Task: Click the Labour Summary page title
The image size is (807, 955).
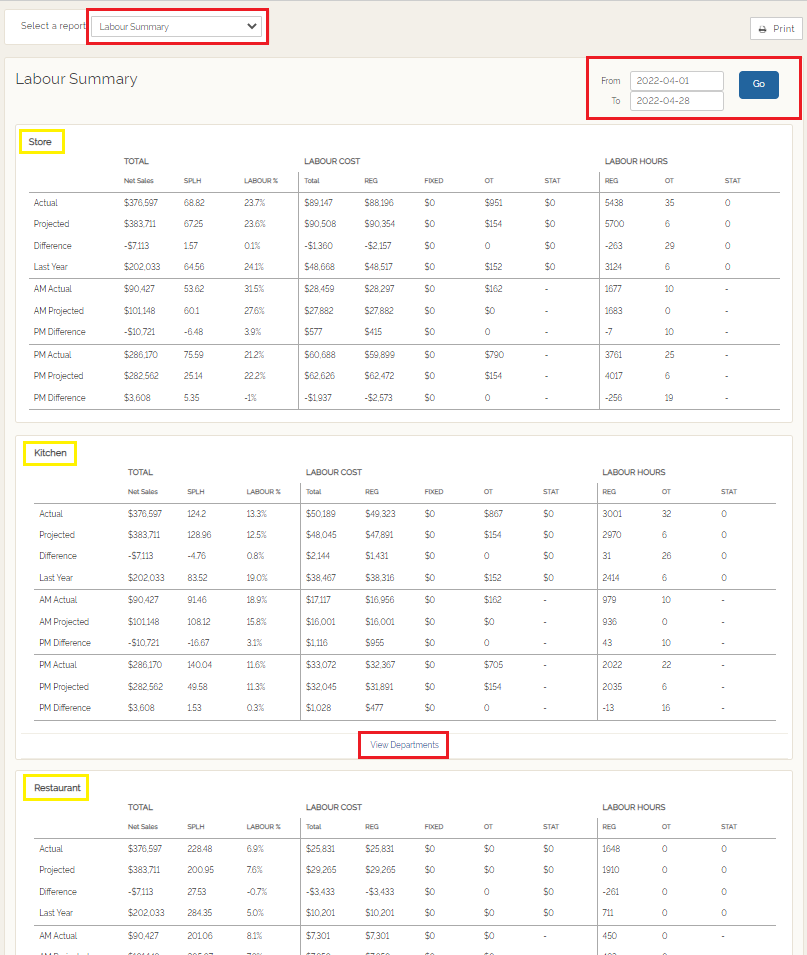Action: pos(76,79)
